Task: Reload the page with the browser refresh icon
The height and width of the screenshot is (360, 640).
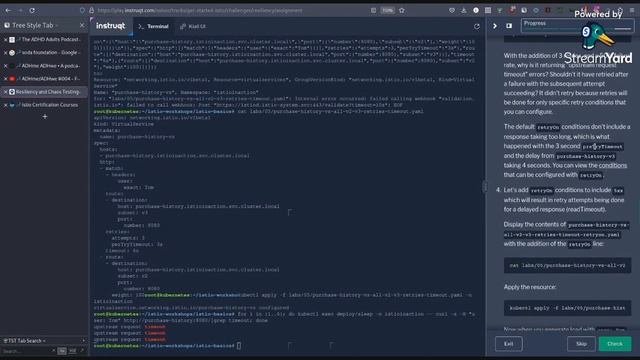Action: tap(32, 10)
